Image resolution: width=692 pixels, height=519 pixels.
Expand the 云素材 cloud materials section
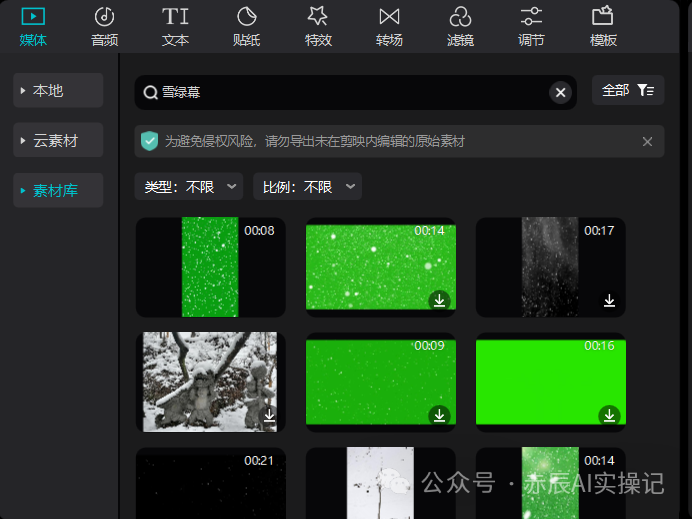[58, 140]
